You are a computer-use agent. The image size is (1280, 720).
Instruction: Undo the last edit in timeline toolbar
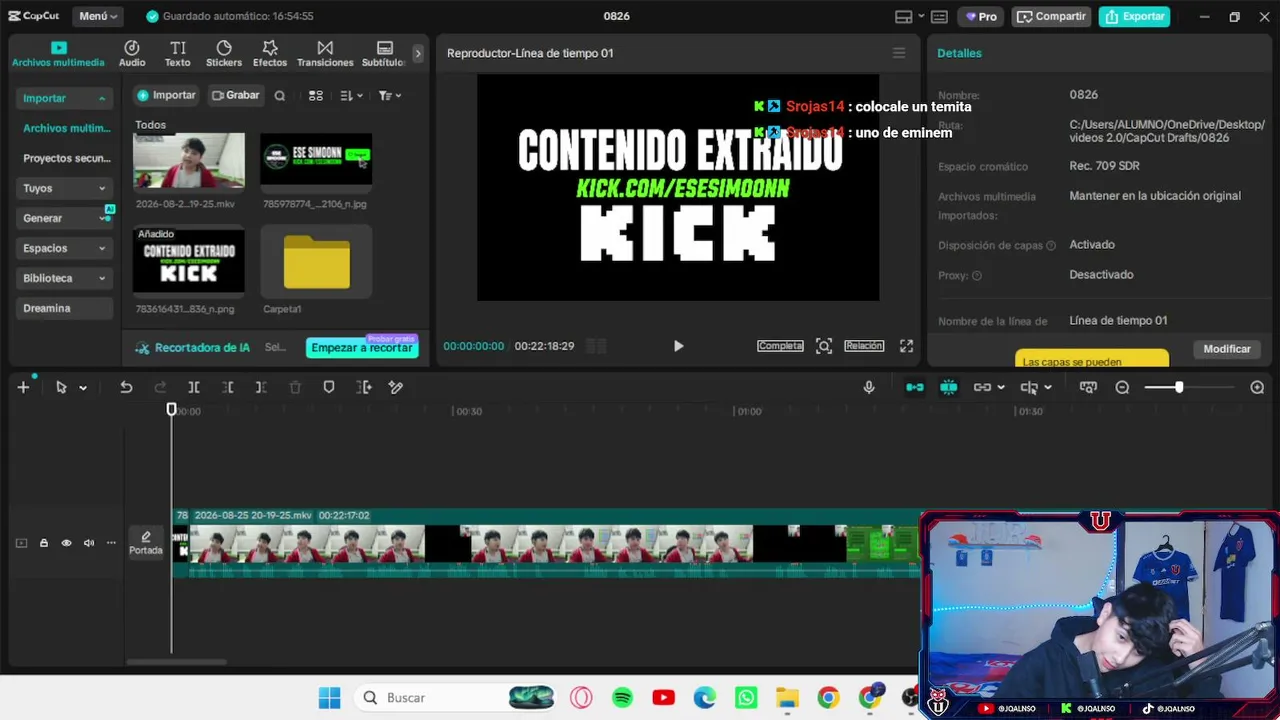126,387
